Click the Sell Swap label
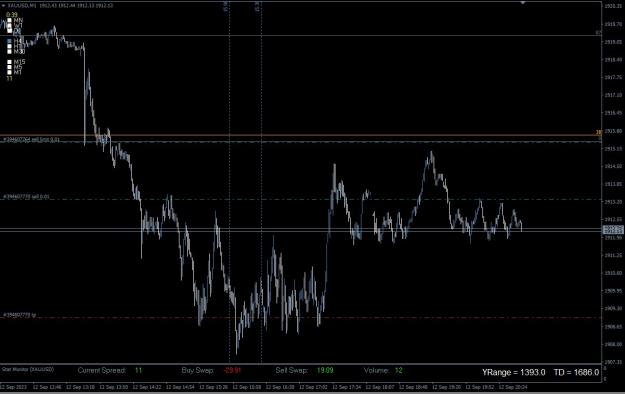The height and width of the screenshot is (394, 625). tap(291, 370)
